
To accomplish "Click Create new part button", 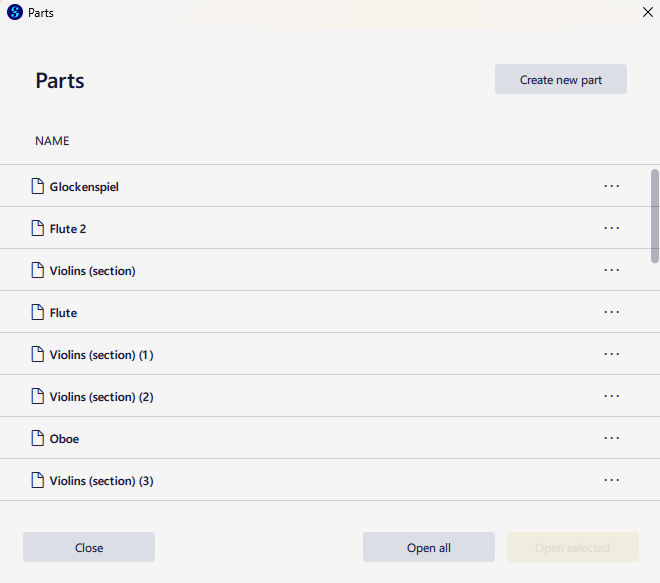I will coord(561,79).
